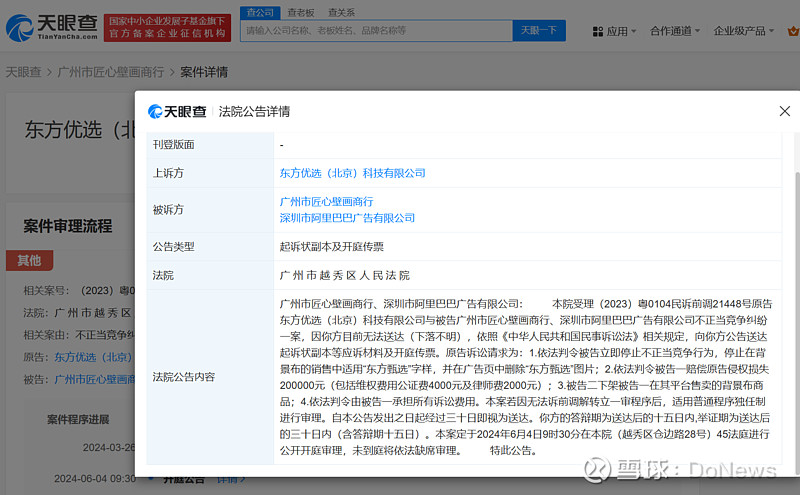This screenshot has height=495, width=800.
Task: Click the 其他 red tag
Action: (x=30, y=260)
